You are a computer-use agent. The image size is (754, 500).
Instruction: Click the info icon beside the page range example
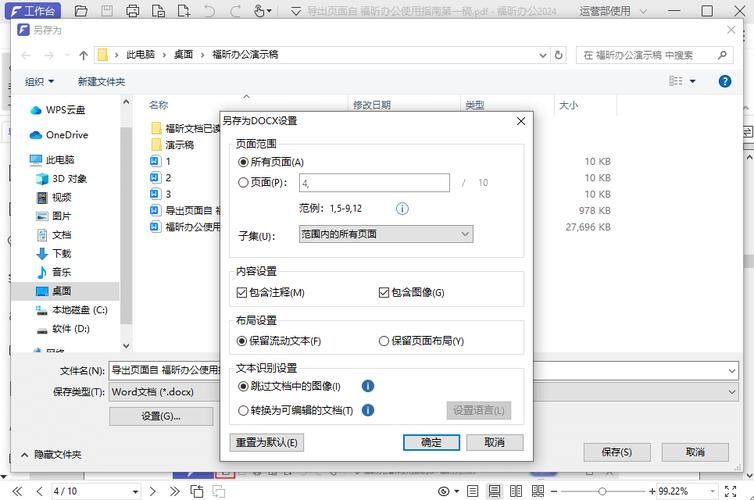[x=402, y=209]
